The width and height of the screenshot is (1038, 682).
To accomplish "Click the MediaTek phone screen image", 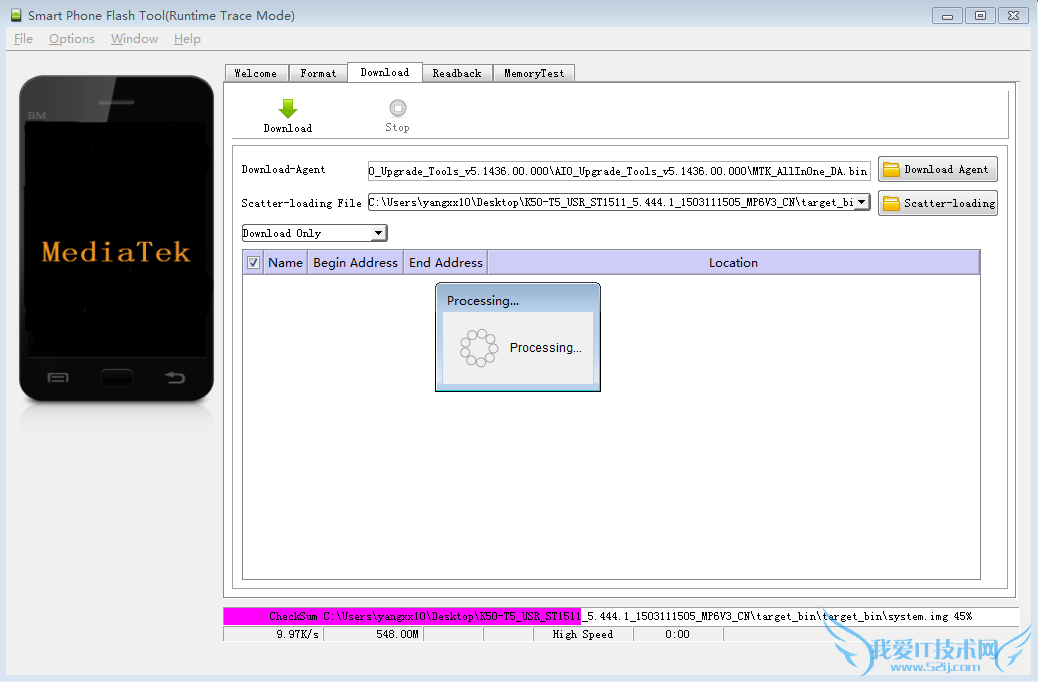I will pos(116,240).
